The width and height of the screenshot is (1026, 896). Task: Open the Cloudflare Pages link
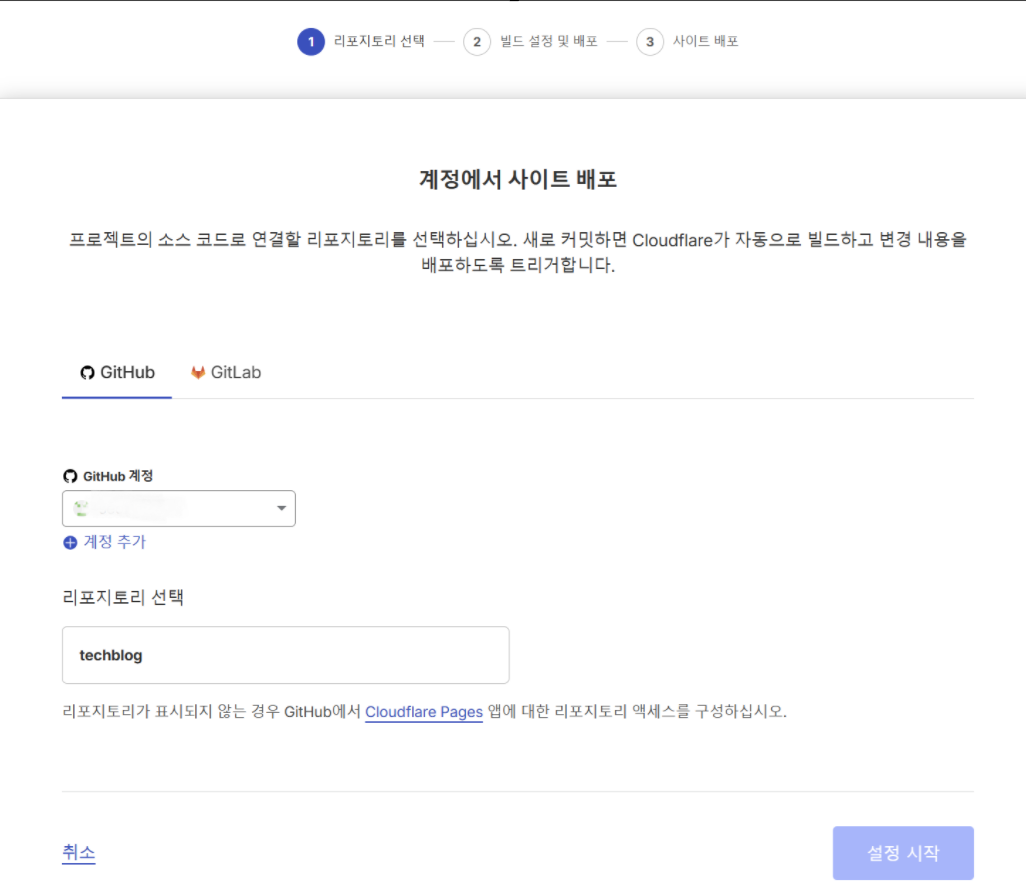pos(424,713)
